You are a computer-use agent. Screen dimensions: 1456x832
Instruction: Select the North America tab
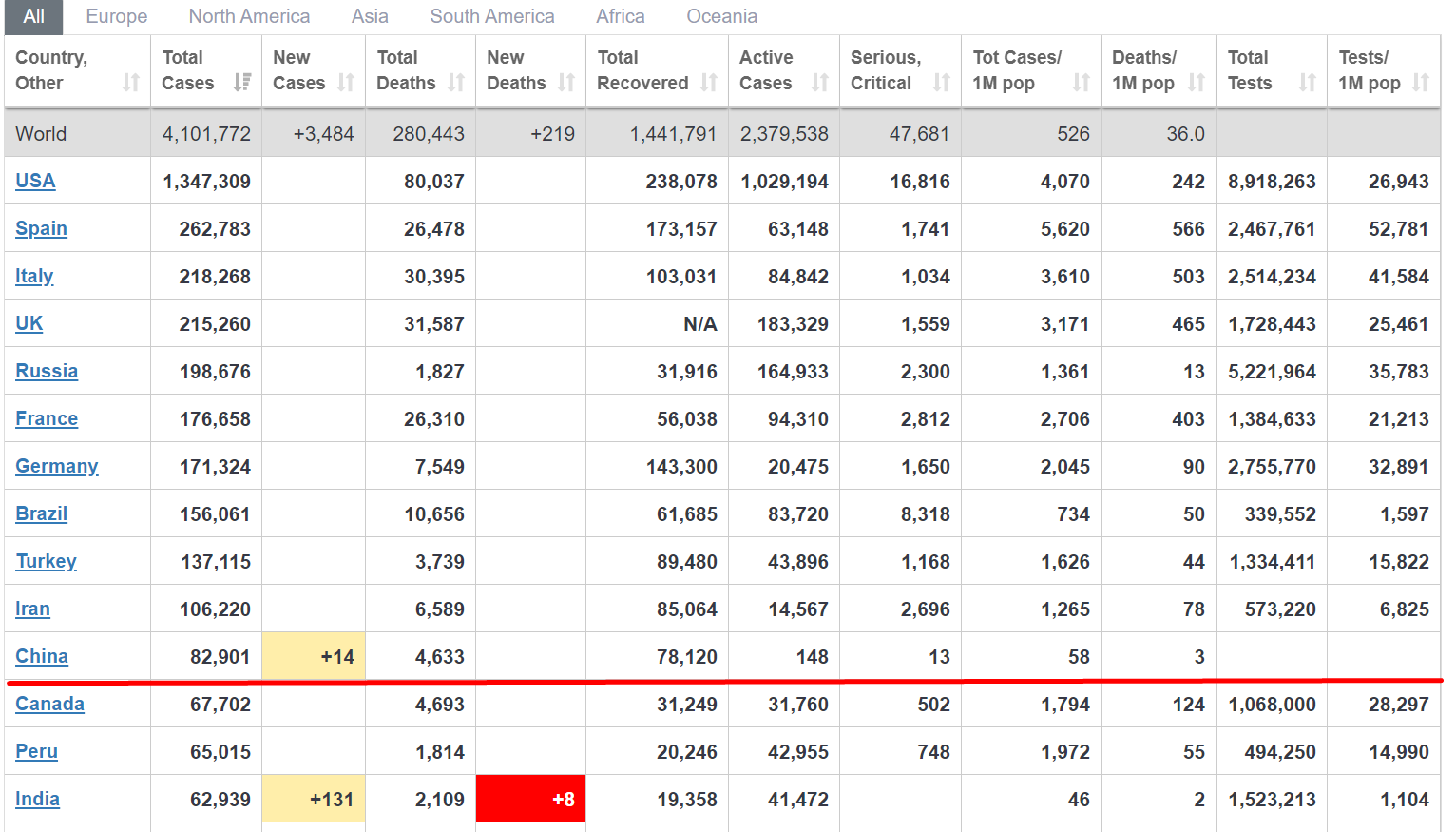249,16
